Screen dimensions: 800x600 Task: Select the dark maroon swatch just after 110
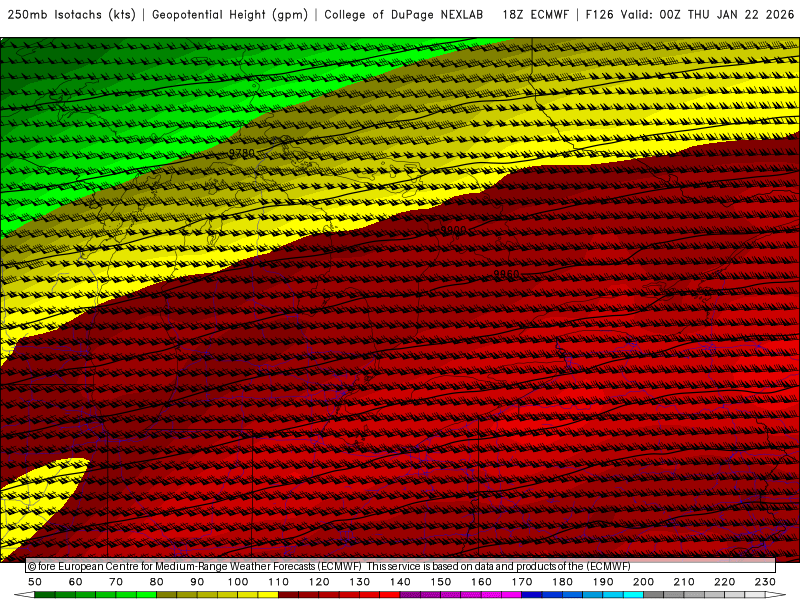pyautogui.click(x=288, y=595)
